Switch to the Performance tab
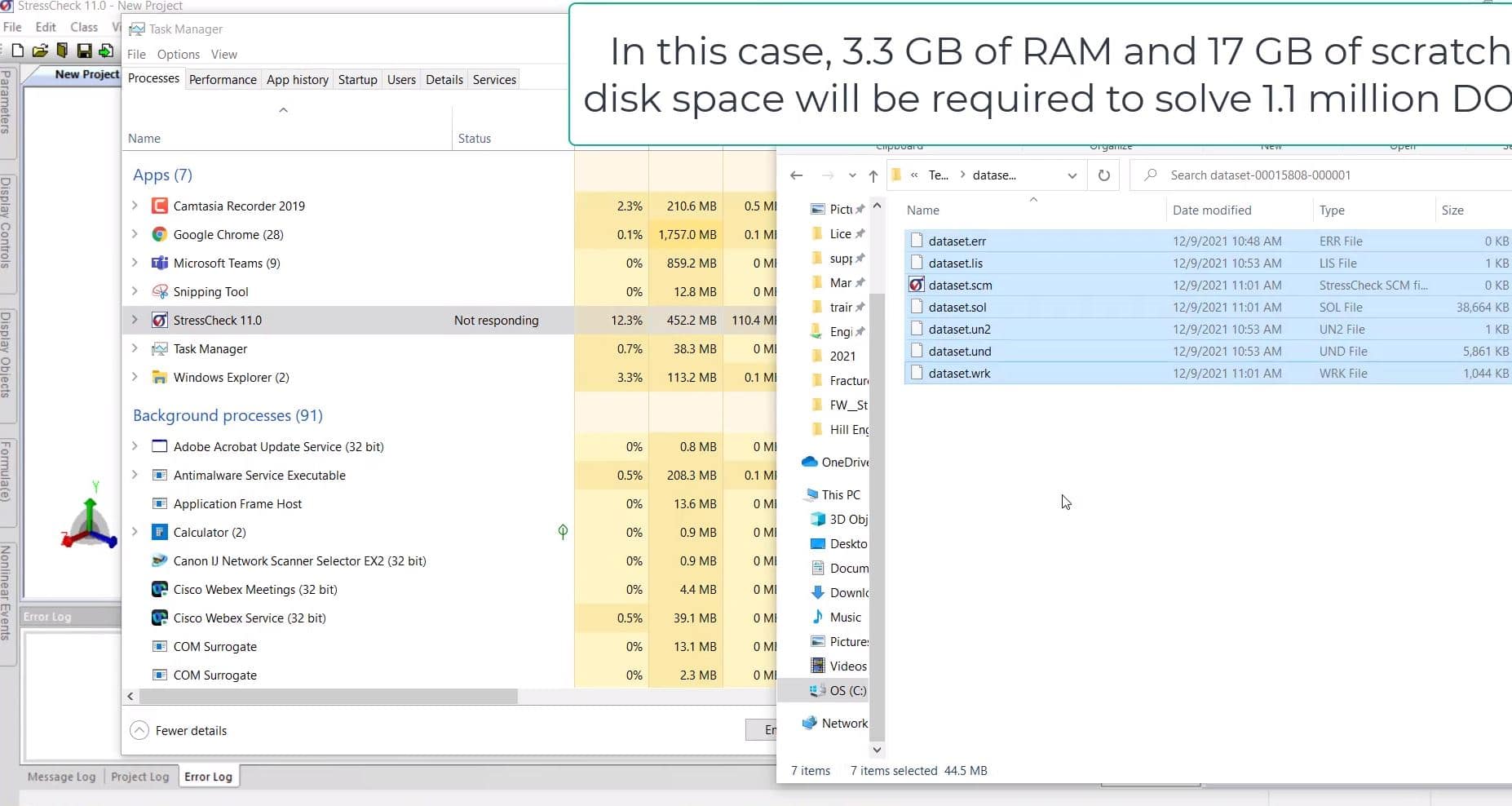 223,79
